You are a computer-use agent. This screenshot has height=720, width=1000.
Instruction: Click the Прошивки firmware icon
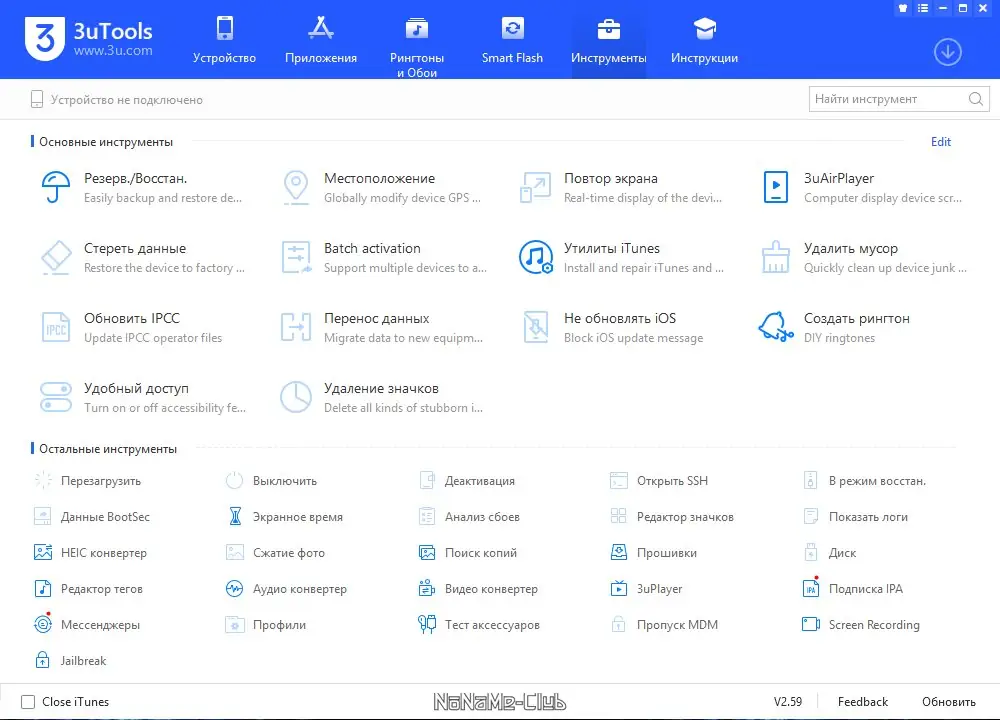619,552
